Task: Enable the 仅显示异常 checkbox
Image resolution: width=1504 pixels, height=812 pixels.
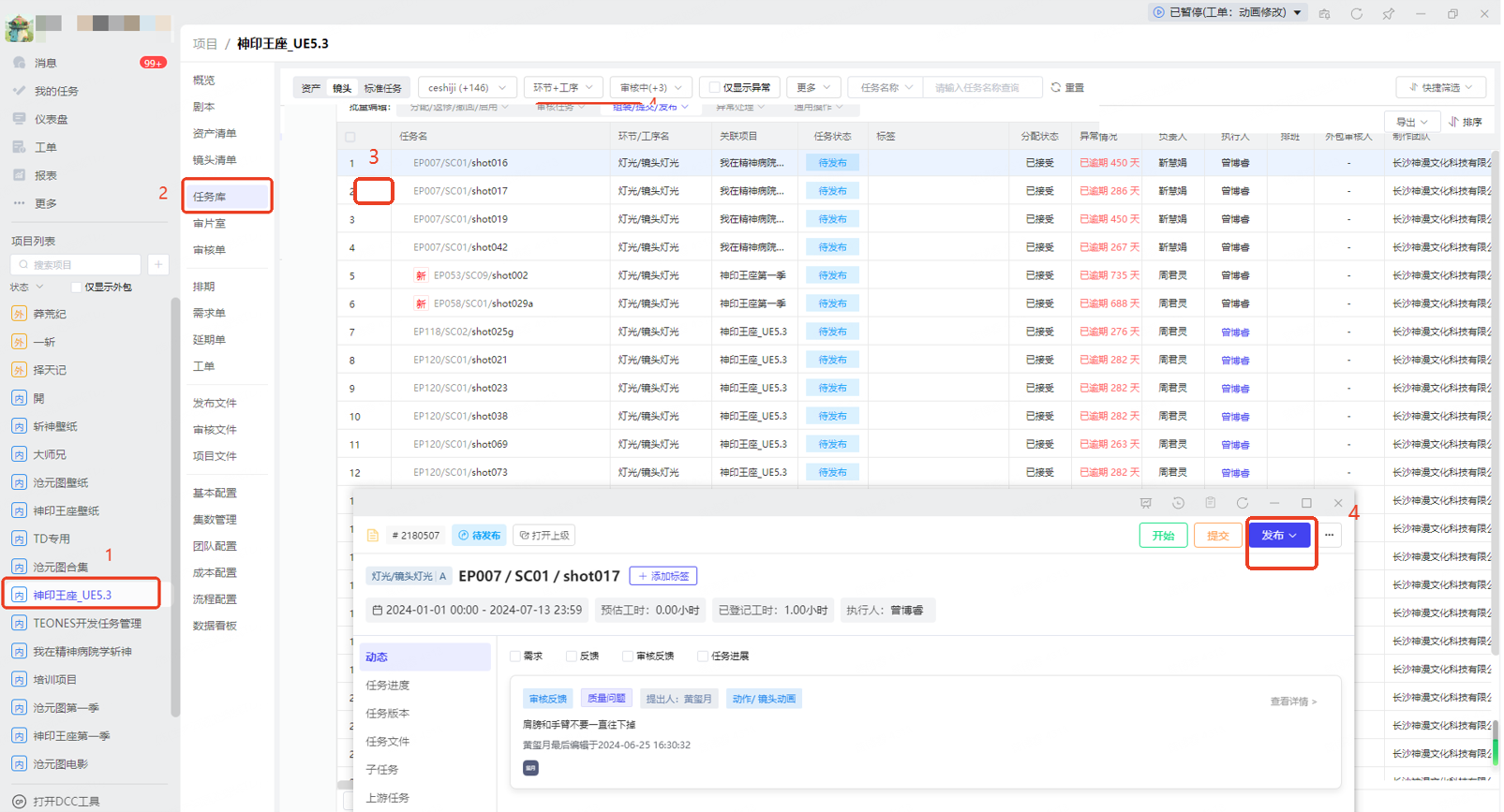Action: coord(715,87)
